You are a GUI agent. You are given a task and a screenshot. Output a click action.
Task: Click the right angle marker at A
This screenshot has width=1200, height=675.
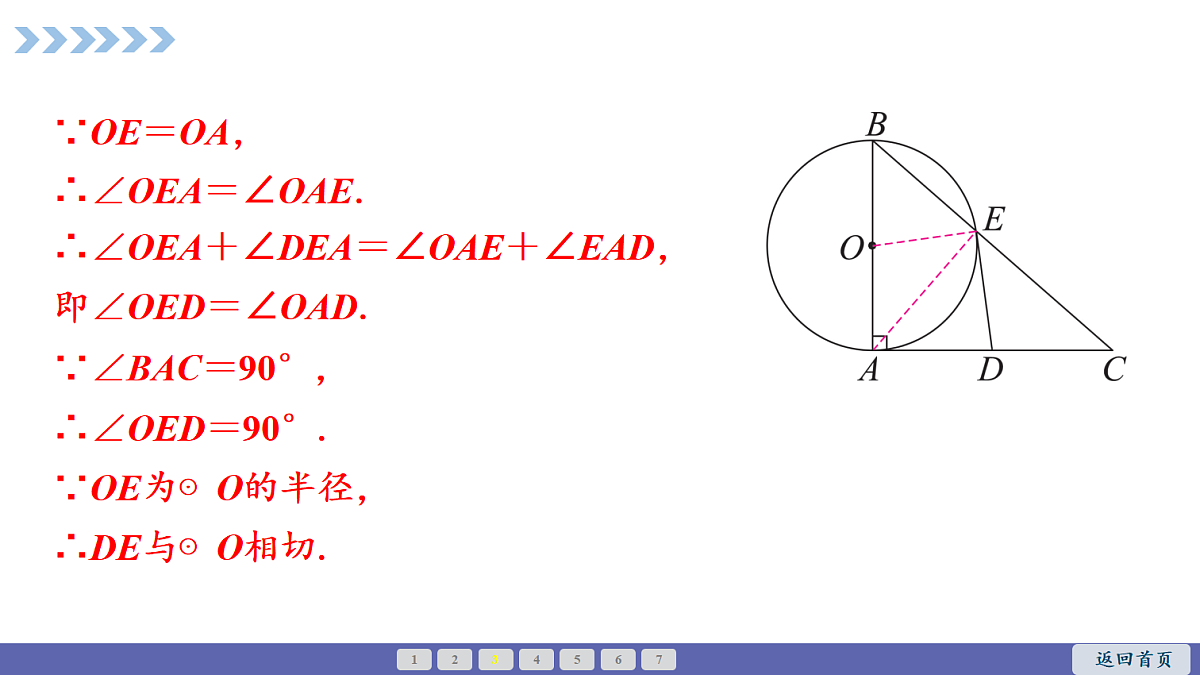(x=879, y=343)
